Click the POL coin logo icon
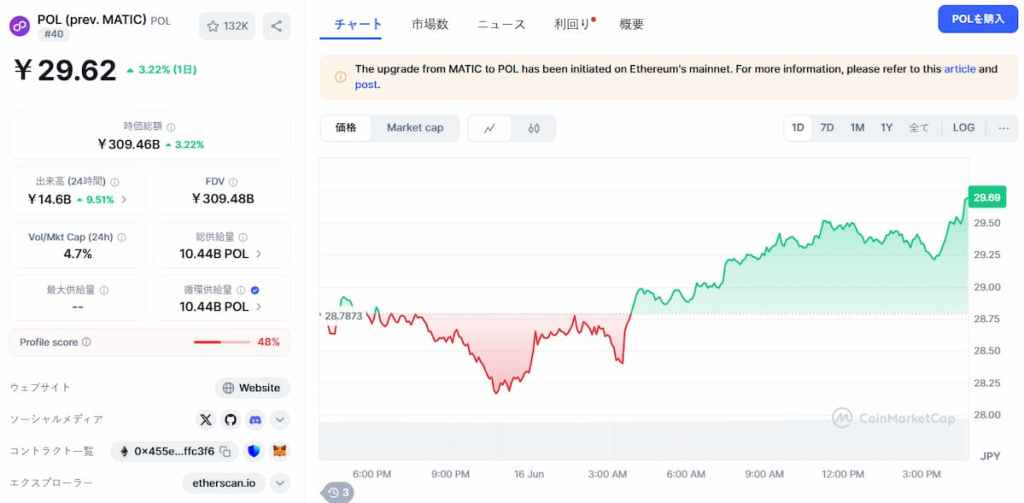The width and height of the screenshot is (1024, 503). [19, 26]
